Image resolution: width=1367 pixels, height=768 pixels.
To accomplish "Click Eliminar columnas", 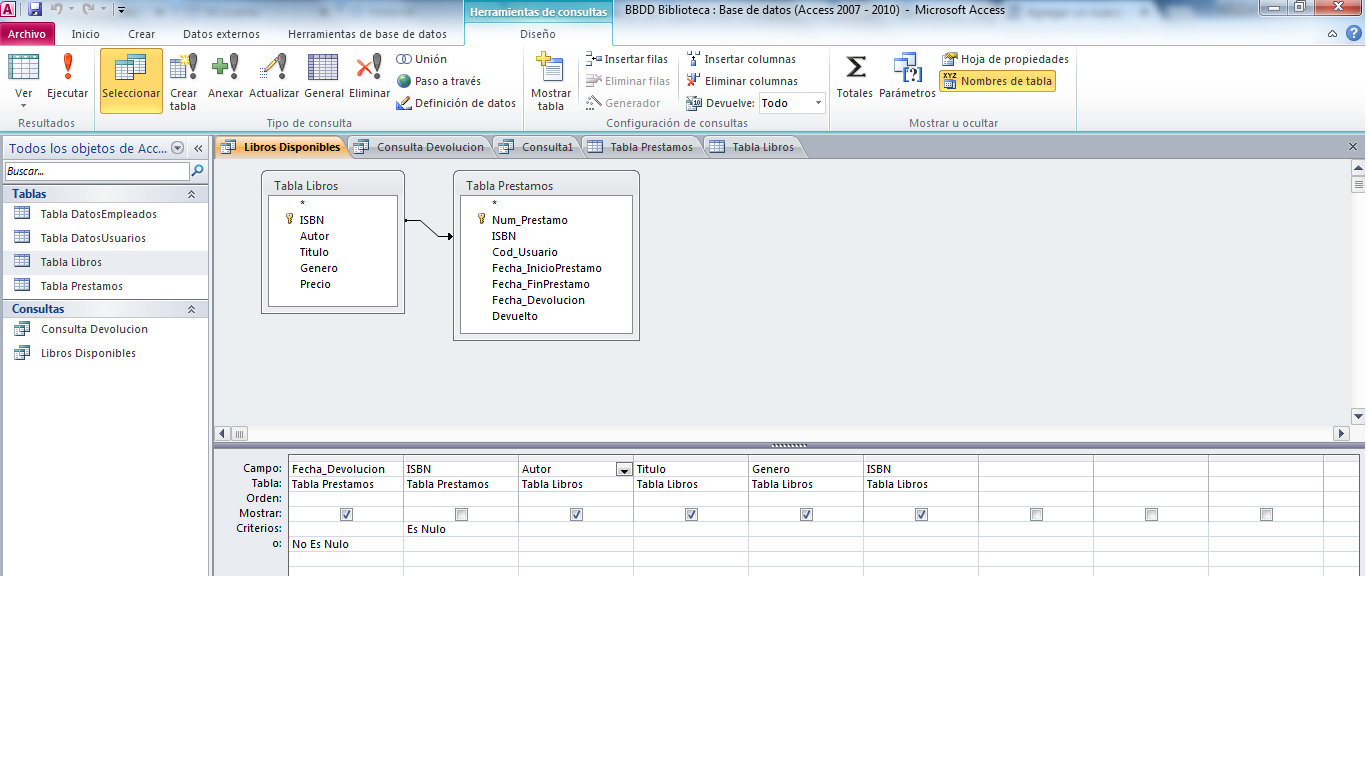I will 742,81.
